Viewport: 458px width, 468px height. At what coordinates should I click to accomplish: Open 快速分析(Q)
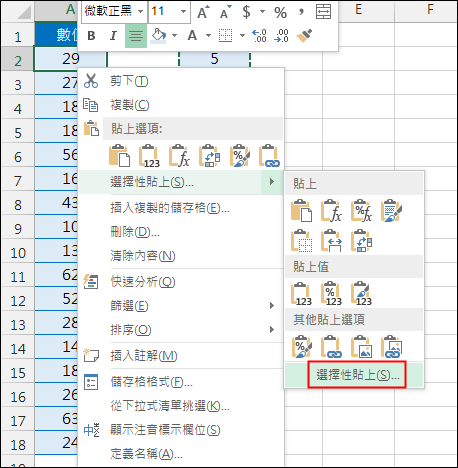[x=181, y=282]
